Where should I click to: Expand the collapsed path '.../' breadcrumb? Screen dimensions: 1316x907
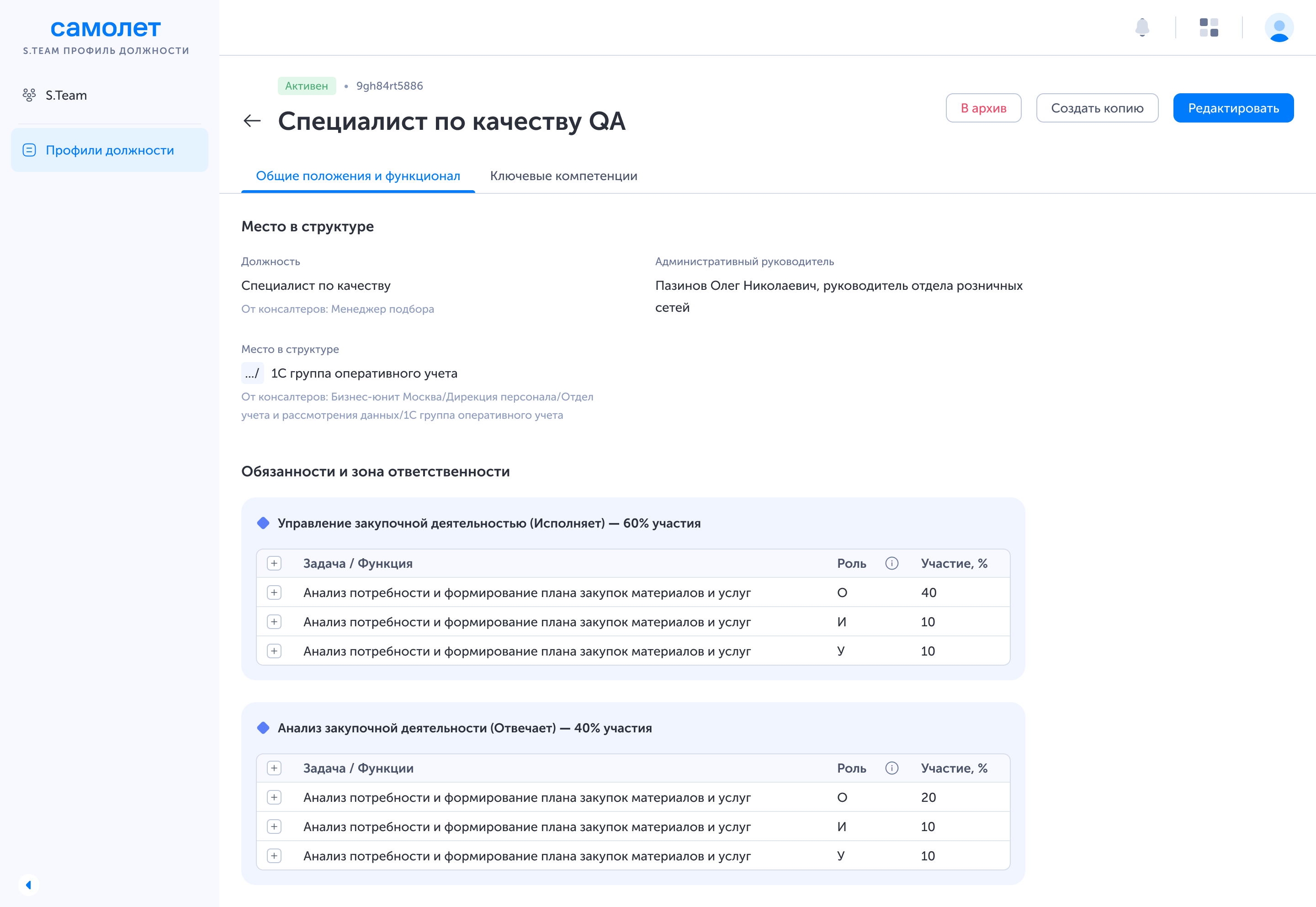pos(252,373)
